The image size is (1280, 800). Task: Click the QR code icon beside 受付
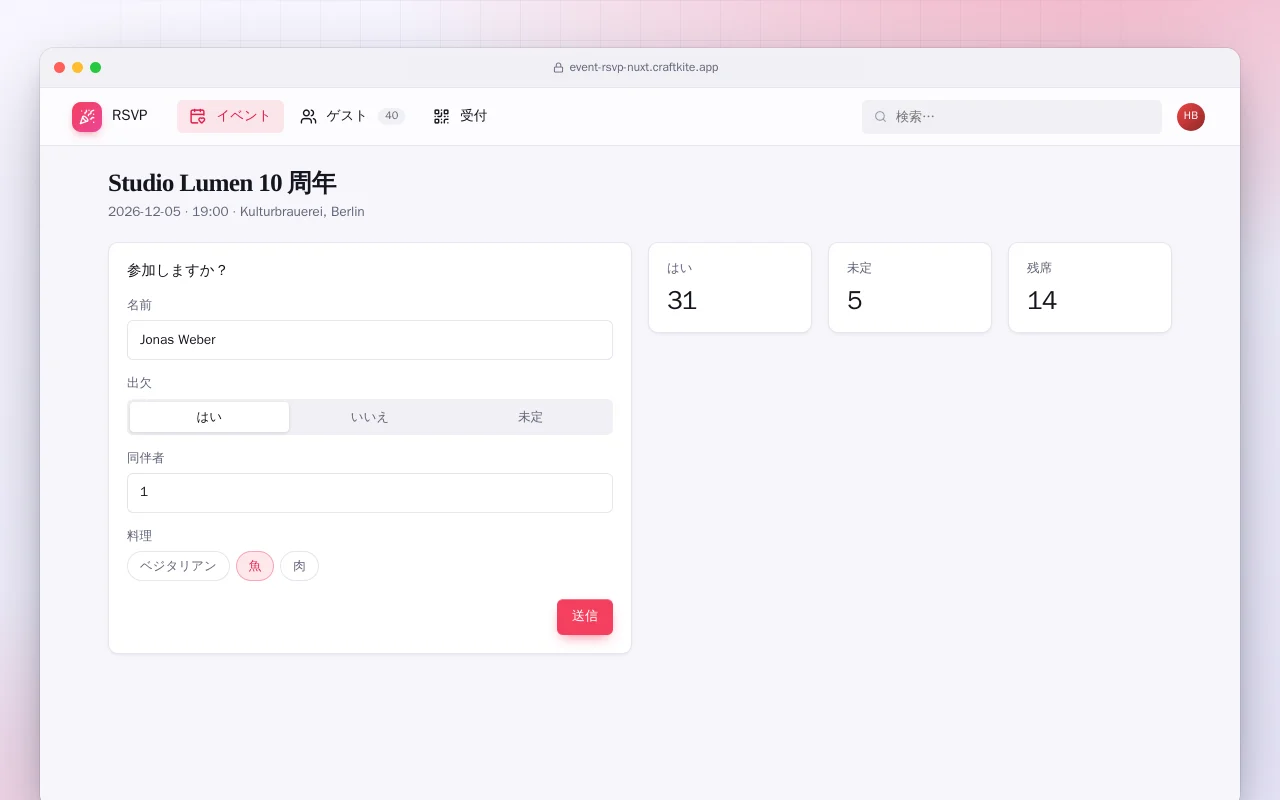441,116
